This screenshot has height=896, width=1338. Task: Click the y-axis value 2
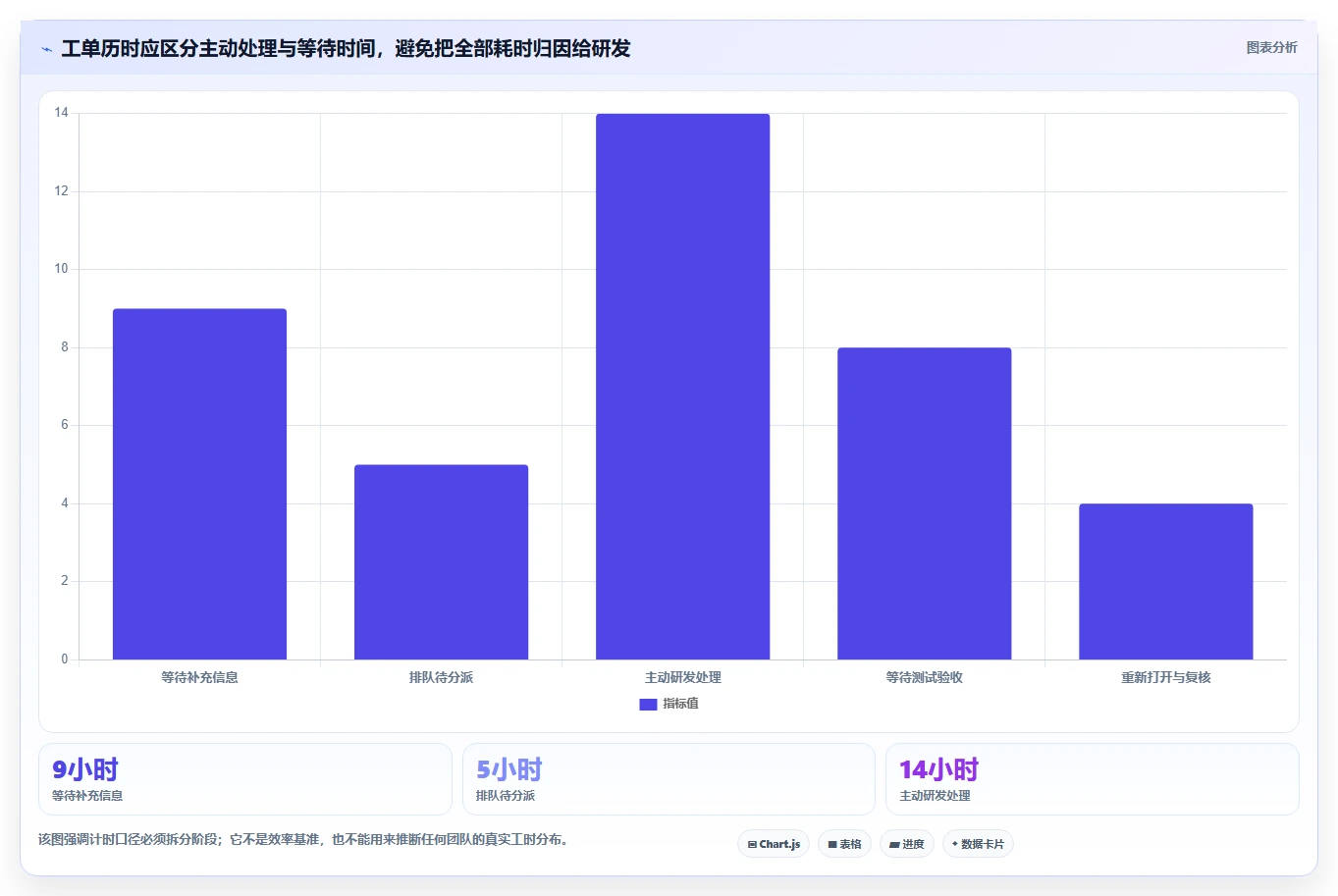pyautogui.click(x=65, y=581)
